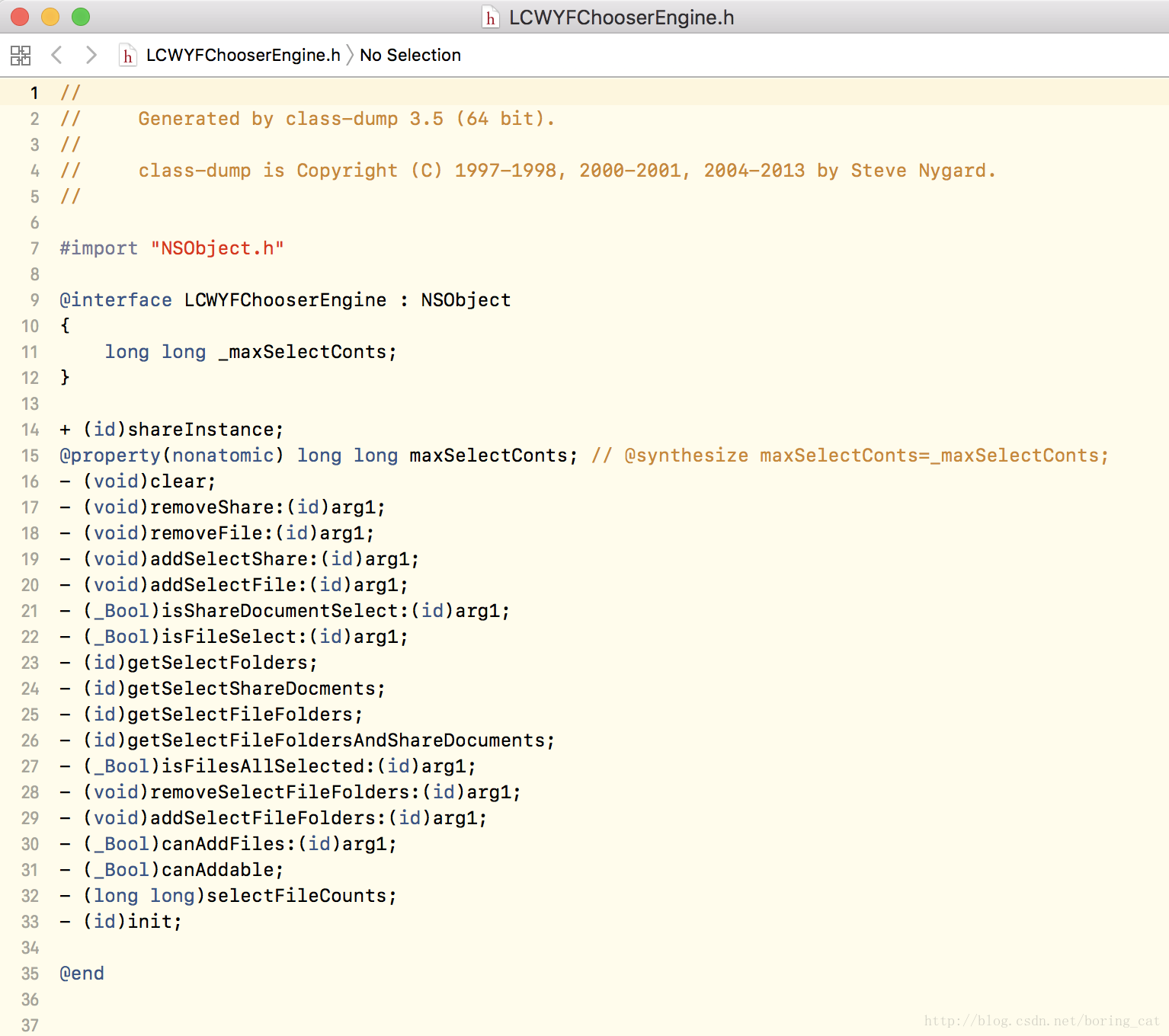Click the isShareDocumentSelect: method
Viewport: 1169px width, 1036px height.
285,611
